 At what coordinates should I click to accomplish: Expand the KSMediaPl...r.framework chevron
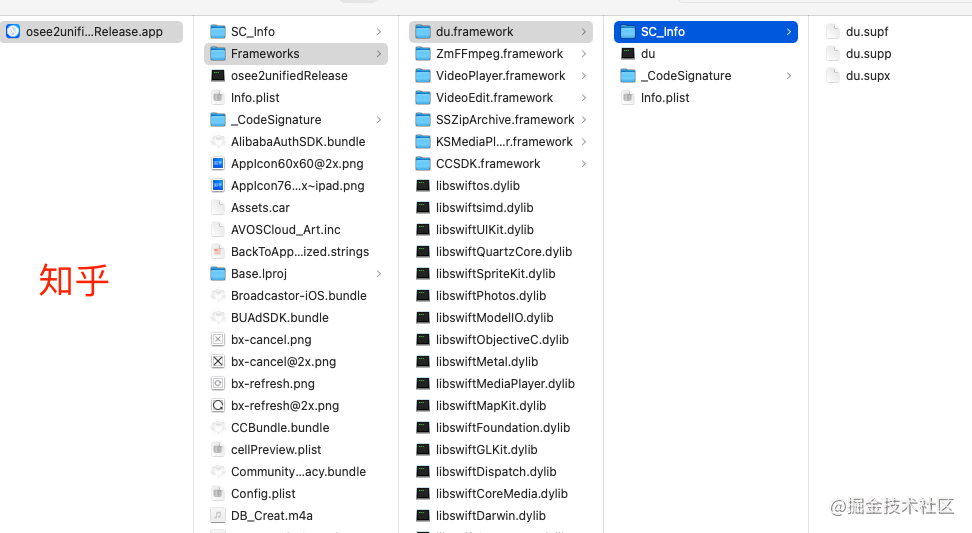pos(584,142)
